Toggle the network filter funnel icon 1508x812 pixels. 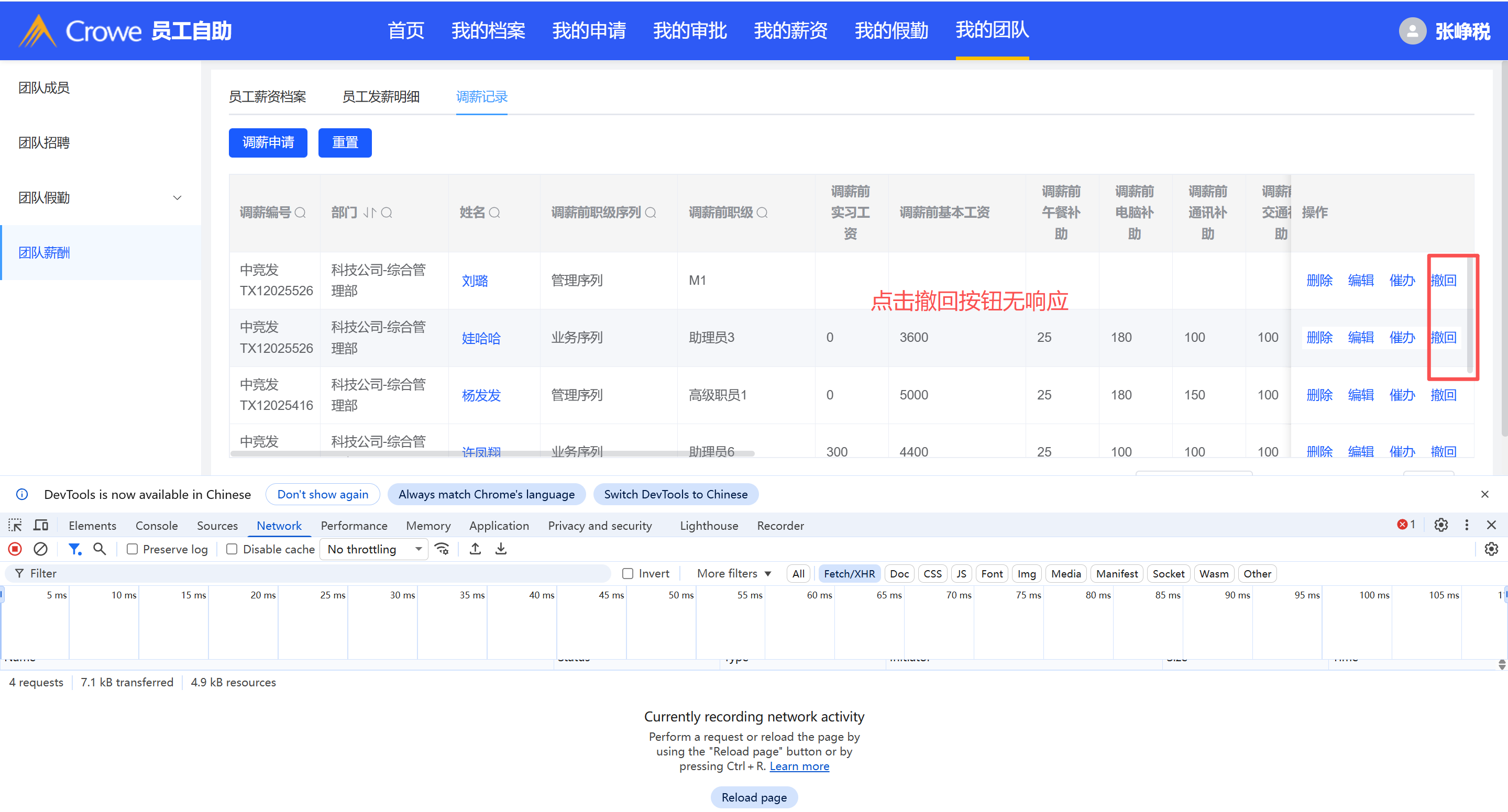point(74,549)
